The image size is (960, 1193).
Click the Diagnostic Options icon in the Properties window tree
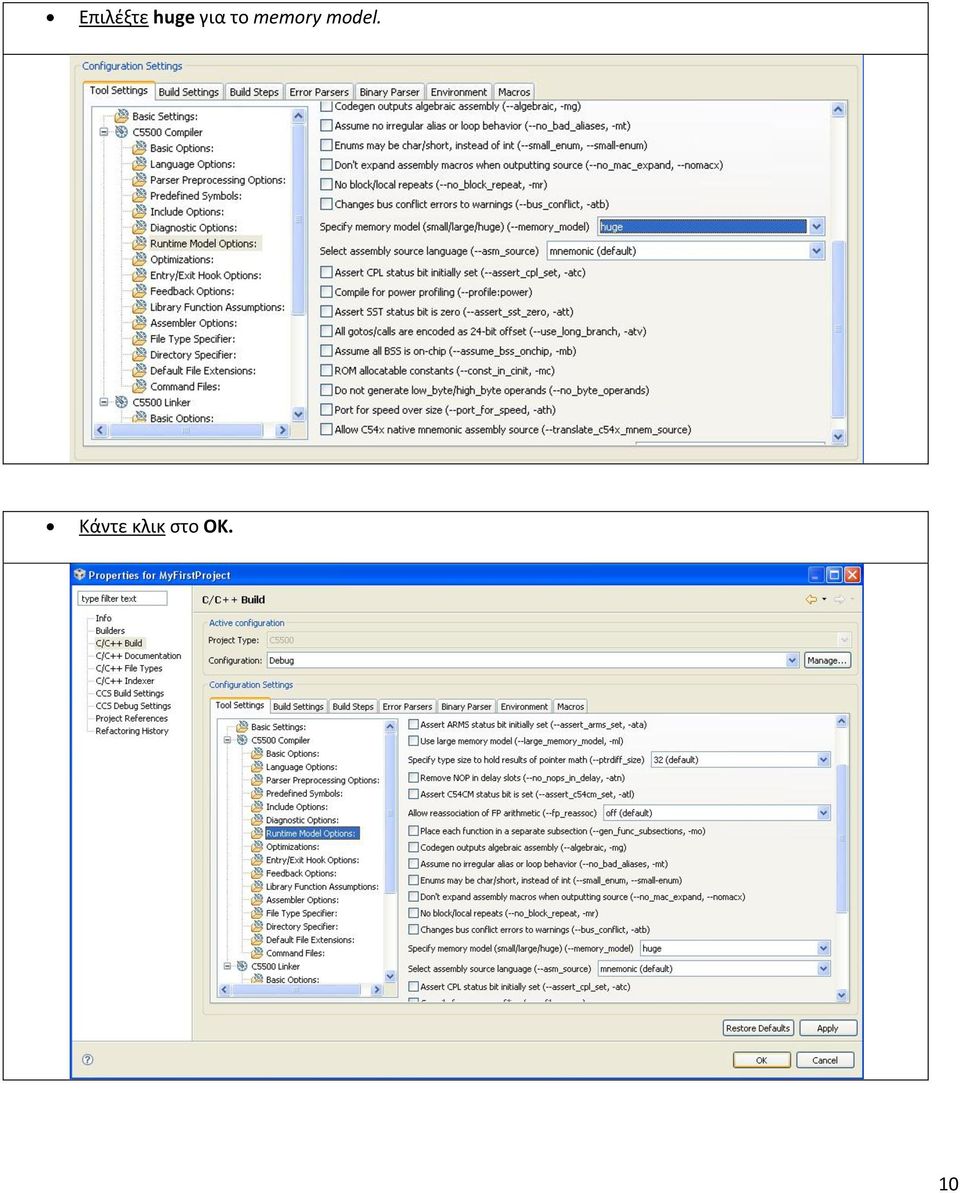257,820
